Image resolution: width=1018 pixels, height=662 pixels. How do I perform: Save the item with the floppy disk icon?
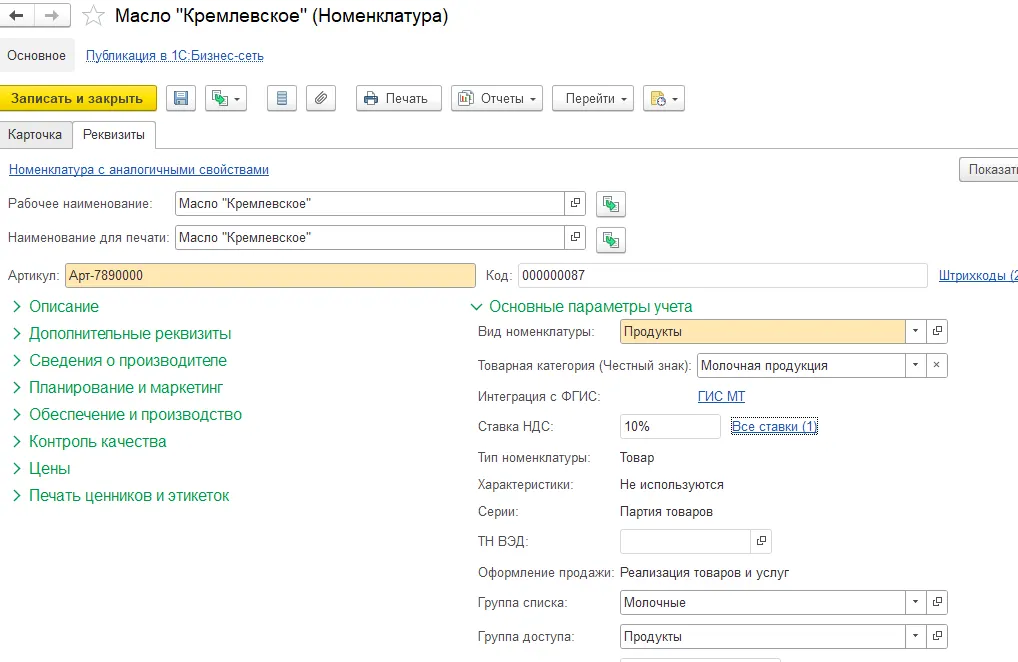click(x=181, y=99)
